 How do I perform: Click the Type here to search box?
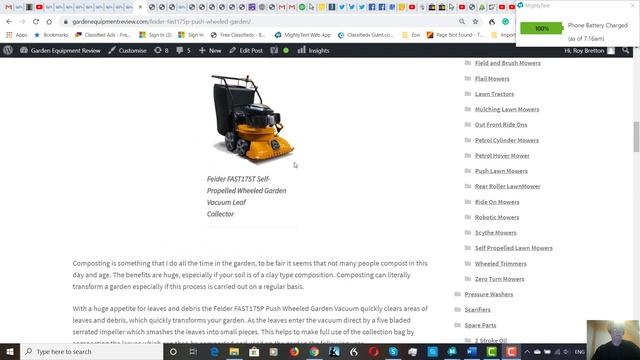91,351
